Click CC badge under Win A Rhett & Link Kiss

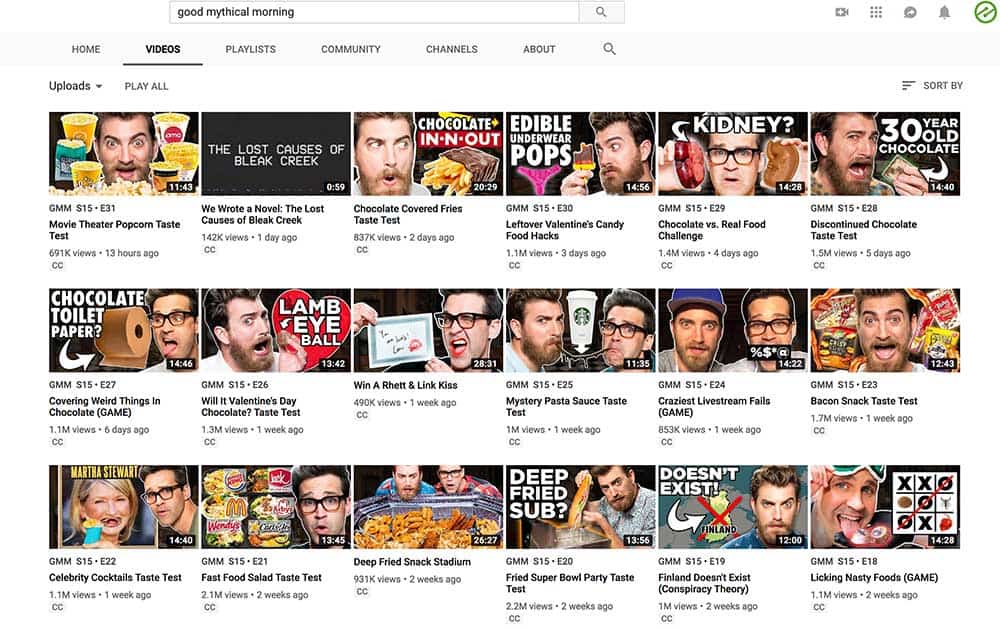pos(362,415)
